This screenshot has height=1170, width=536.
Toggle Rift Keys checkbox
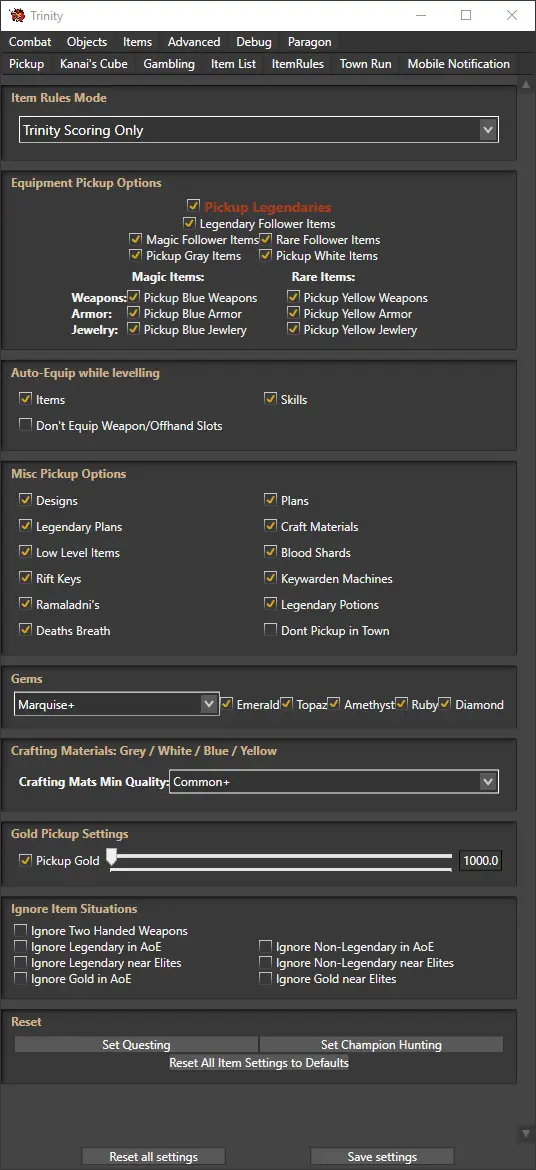(25, 578)
